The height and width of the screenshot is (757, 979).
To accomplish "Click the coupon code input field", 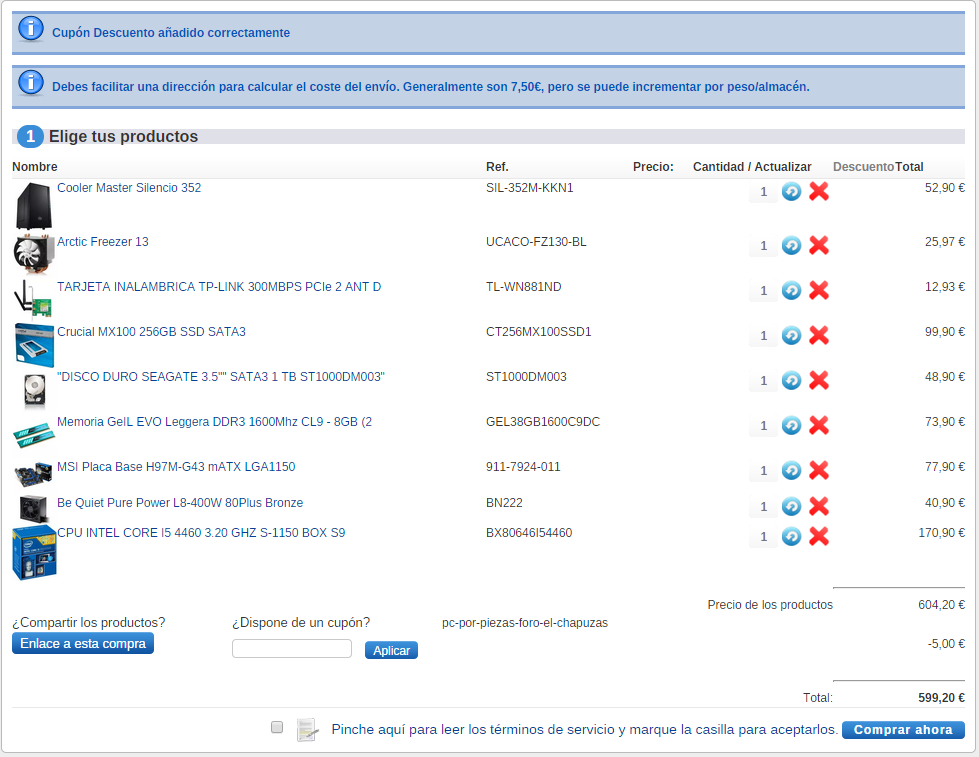I will 292,648.
